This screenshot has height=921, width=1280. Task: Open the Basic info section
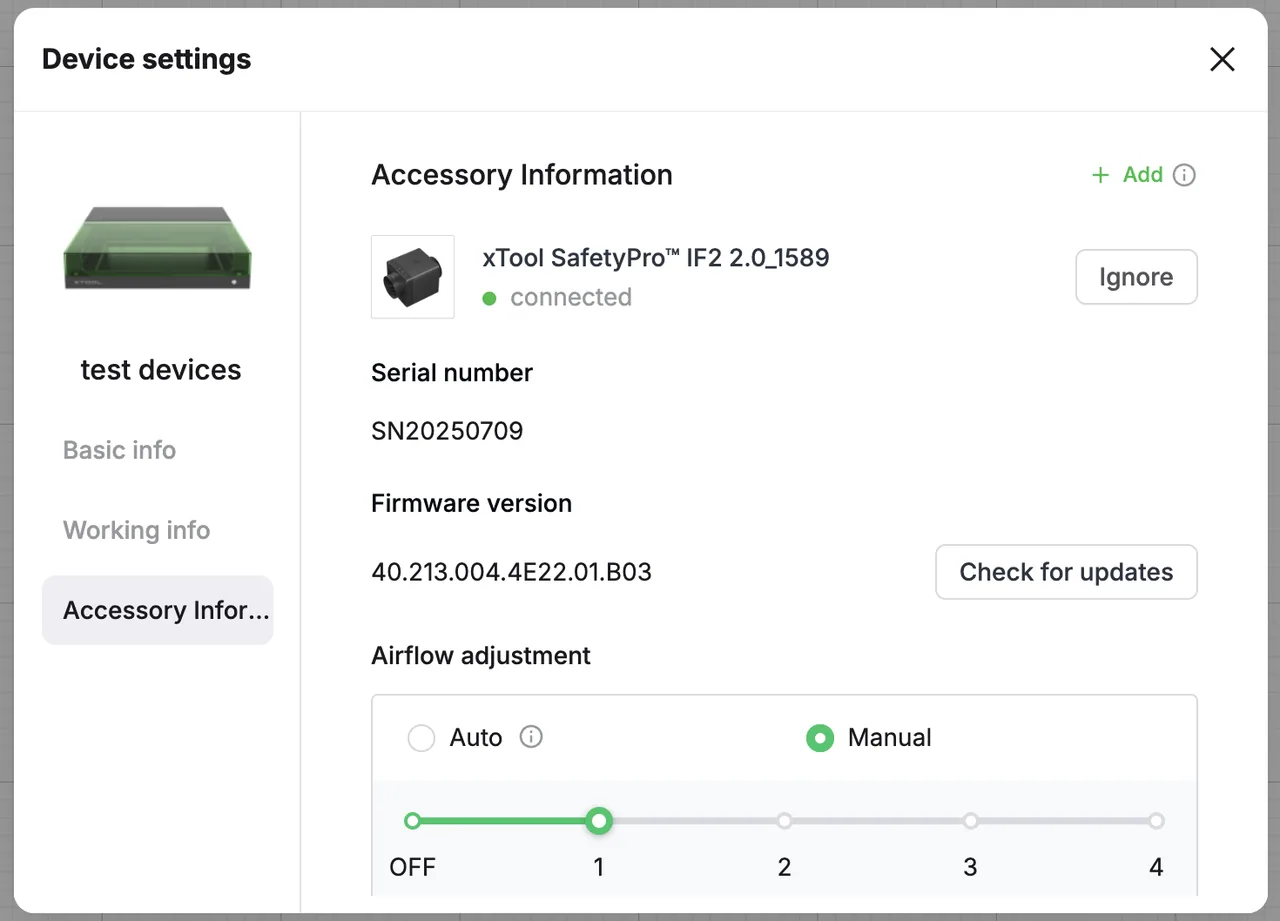click(x=120, y=450)
